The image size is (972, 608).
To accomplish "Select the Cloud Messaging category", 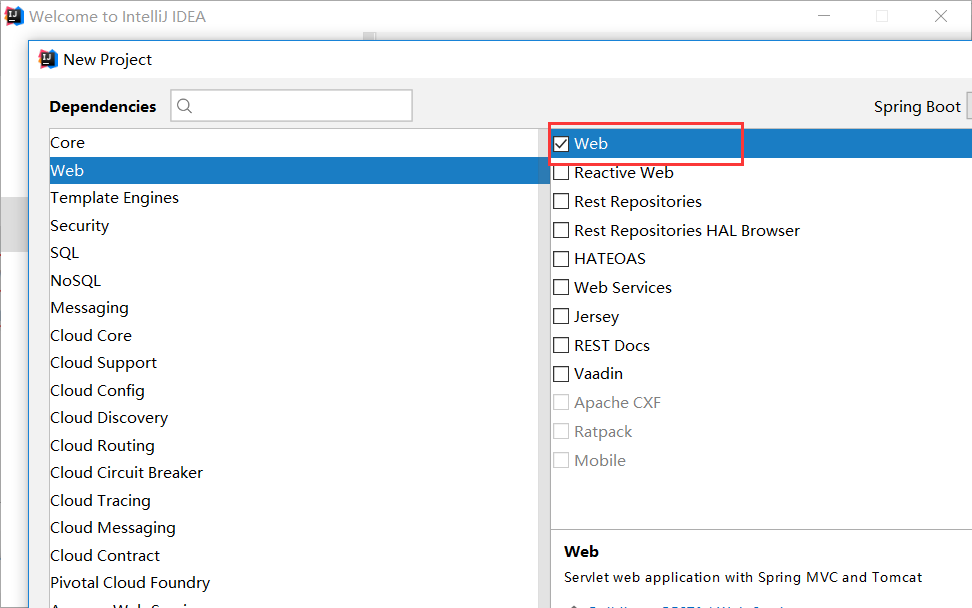I will click(x=295, y=527).
